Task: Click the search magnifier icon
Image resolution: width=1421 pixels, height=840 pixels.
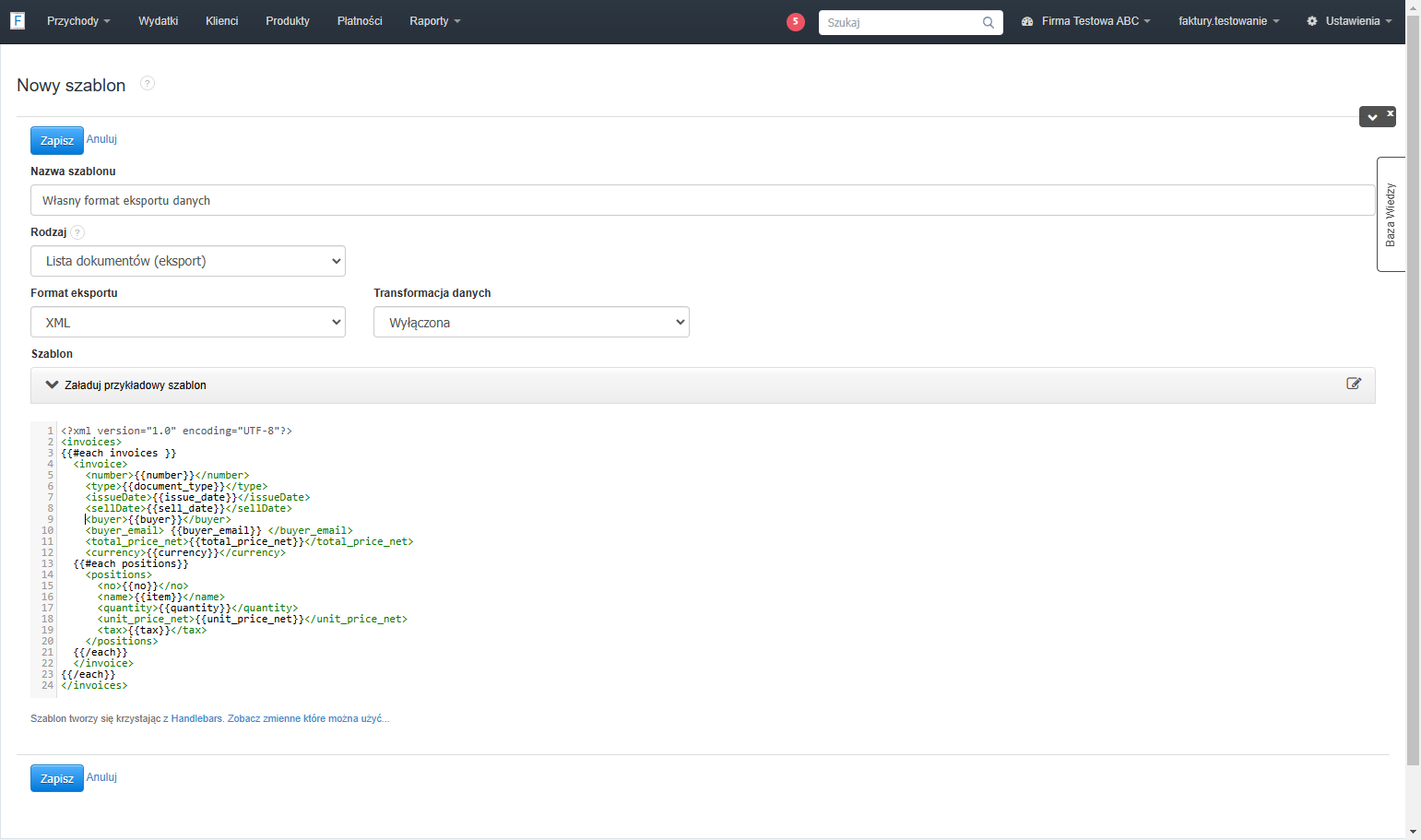Action: (988, 22)
